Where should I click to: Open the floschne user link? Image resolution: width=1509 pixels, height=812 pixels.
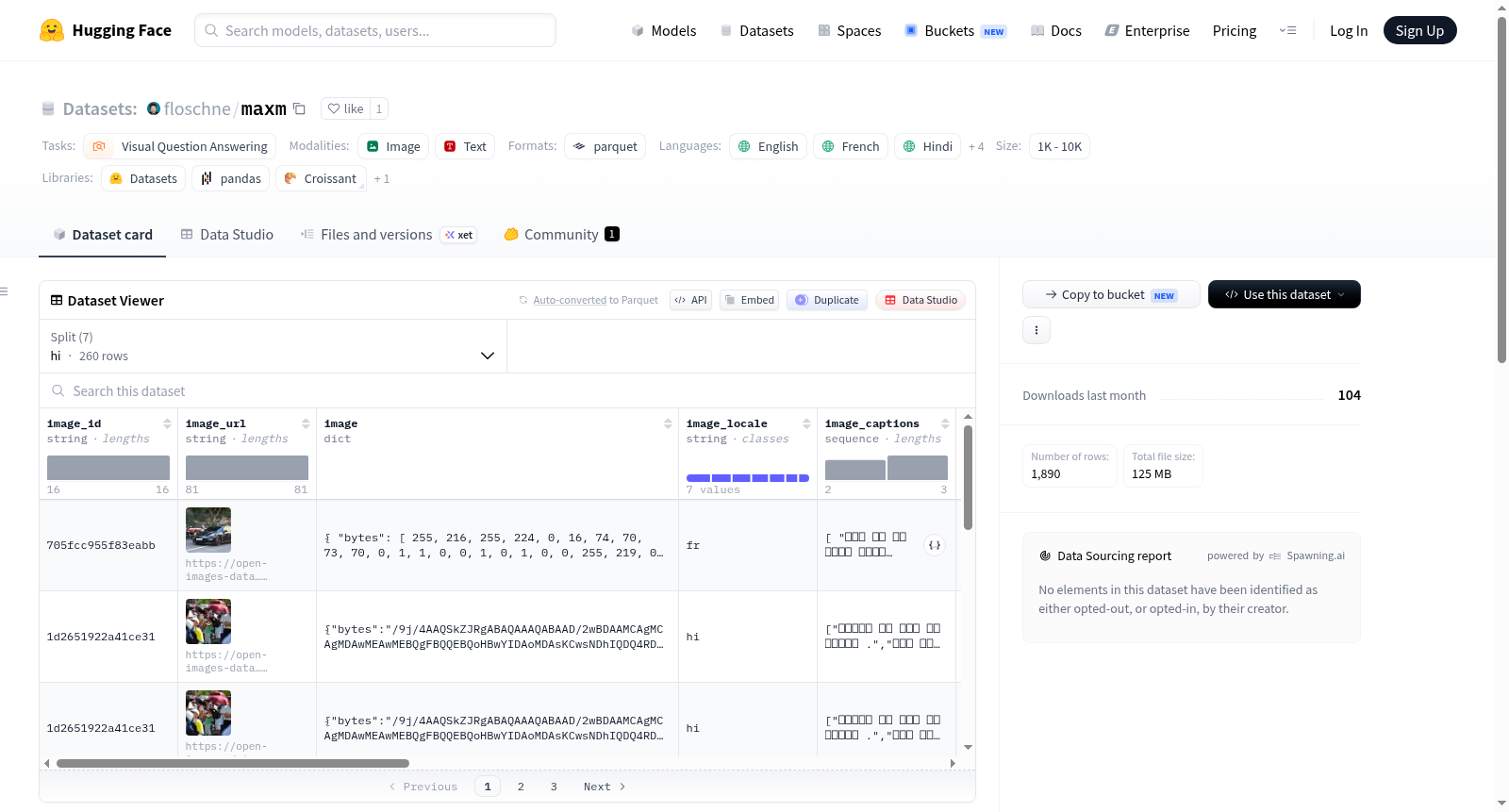click(x=197, y=108)
